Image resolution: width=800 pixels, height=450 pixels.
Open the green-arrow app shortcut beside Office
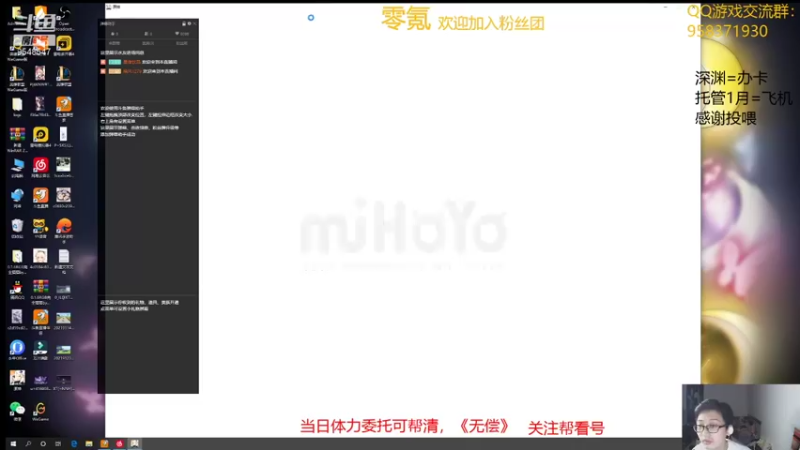tap(40, 350)
